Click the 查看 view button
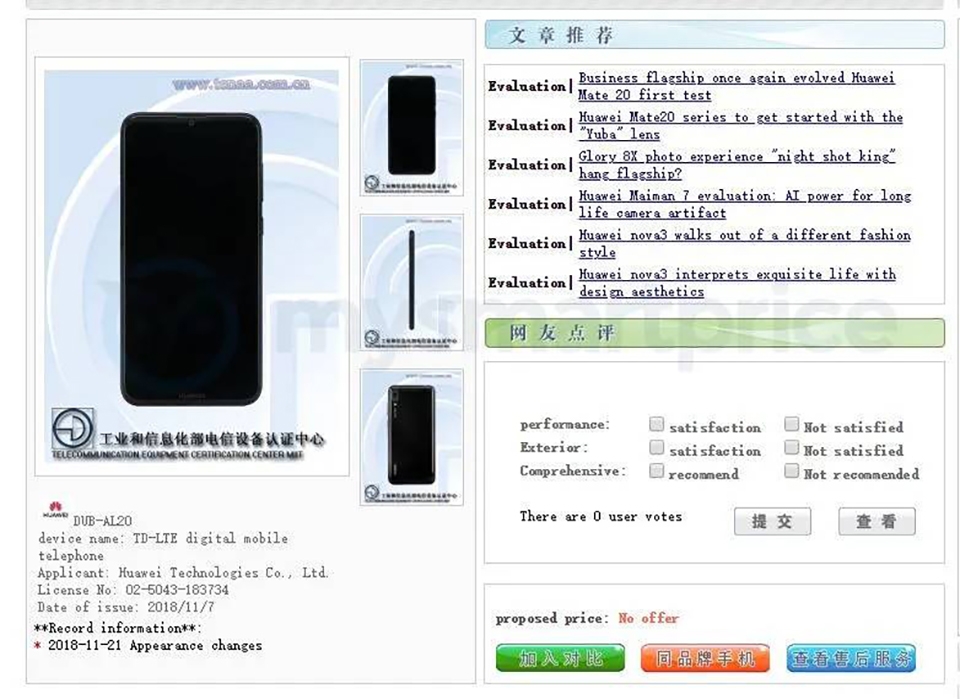Screen dimensions: 960x699 [x=877, y=521]
